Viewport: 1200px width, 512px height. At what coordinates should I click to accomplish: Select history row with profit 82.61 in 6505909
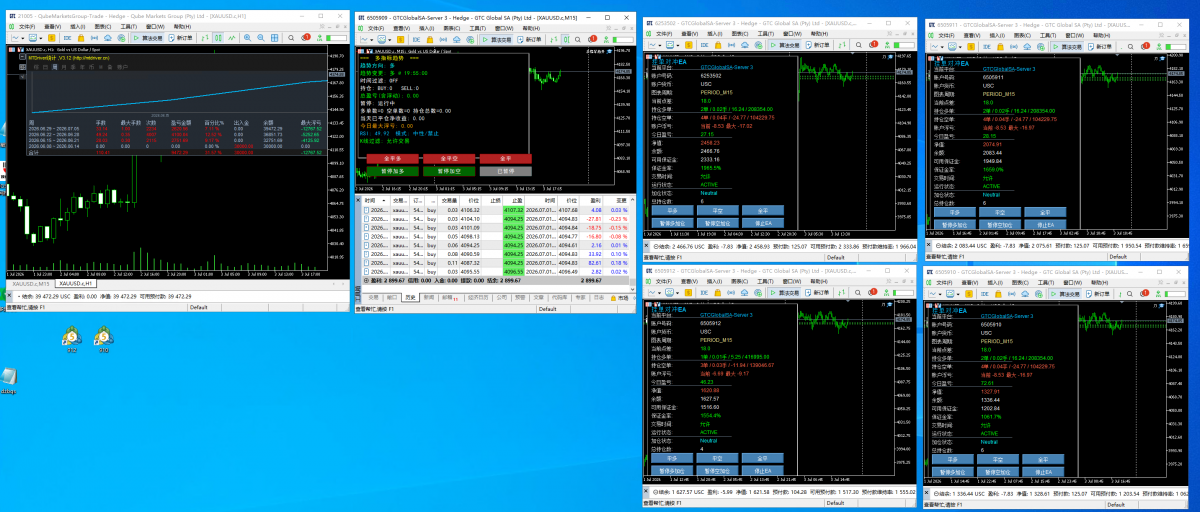(495, 263)
